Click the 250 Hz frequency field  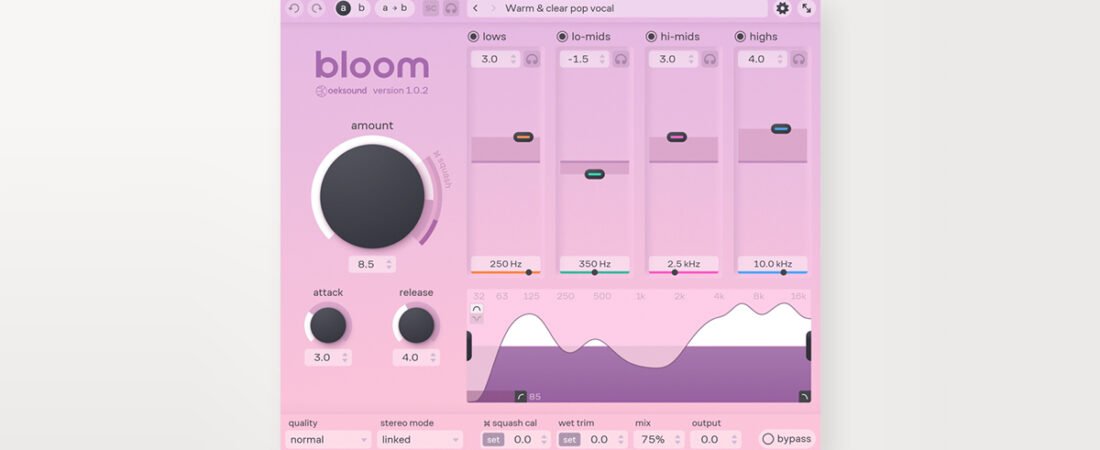tap(506, 264)
